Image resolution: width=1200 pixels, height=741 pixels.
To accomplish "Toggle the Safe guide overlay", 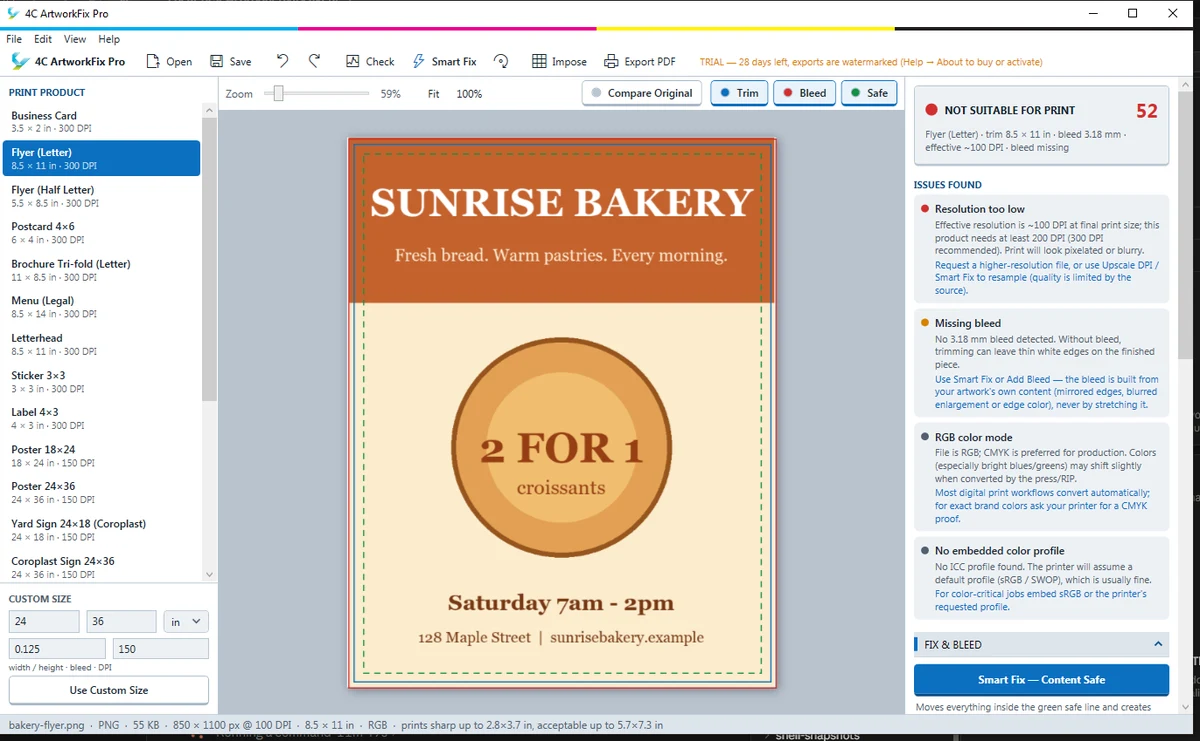I will pos(868,93).
